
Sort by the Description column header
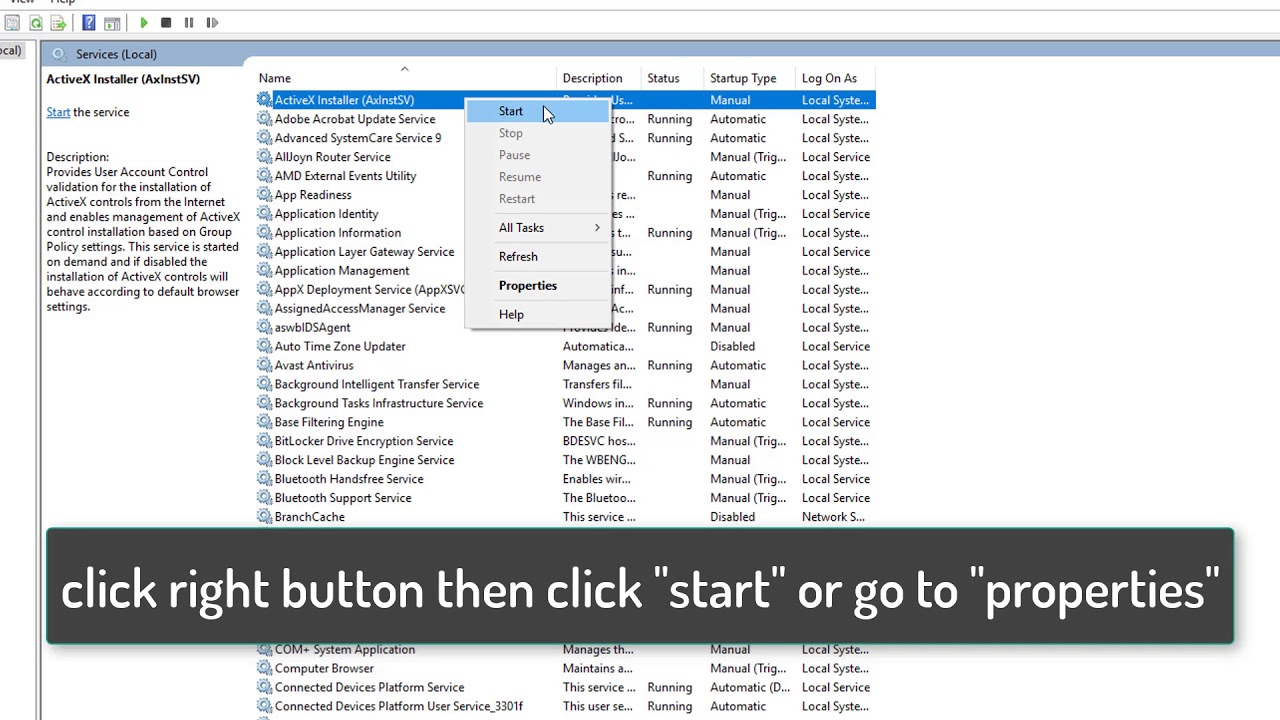[600, 78]
